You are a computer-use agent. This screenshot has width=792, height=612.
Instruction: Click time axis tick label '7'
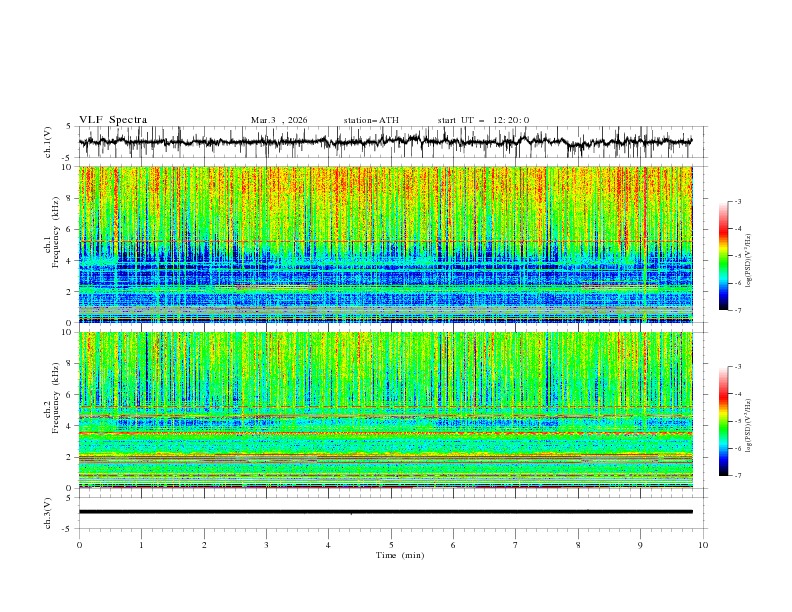(515, 545)
